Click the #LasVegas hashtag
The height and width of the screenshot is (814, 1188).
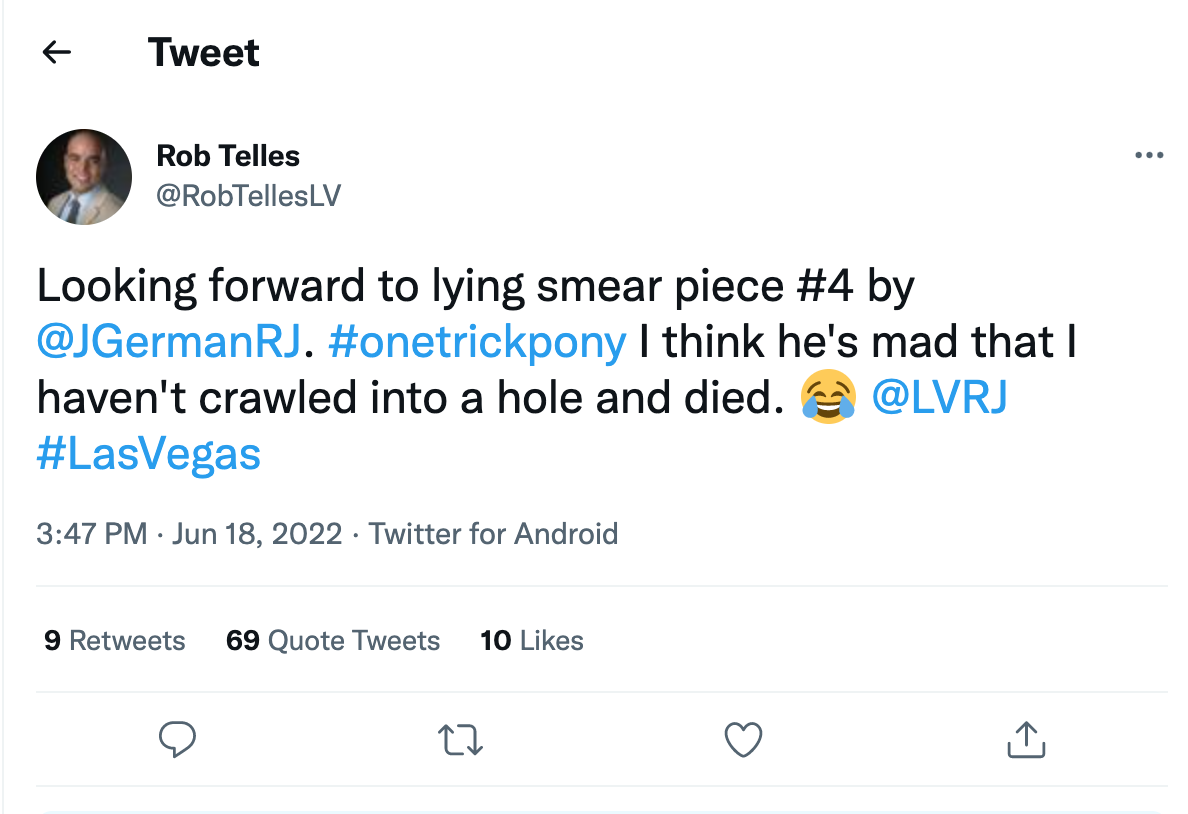click(149, 454)
